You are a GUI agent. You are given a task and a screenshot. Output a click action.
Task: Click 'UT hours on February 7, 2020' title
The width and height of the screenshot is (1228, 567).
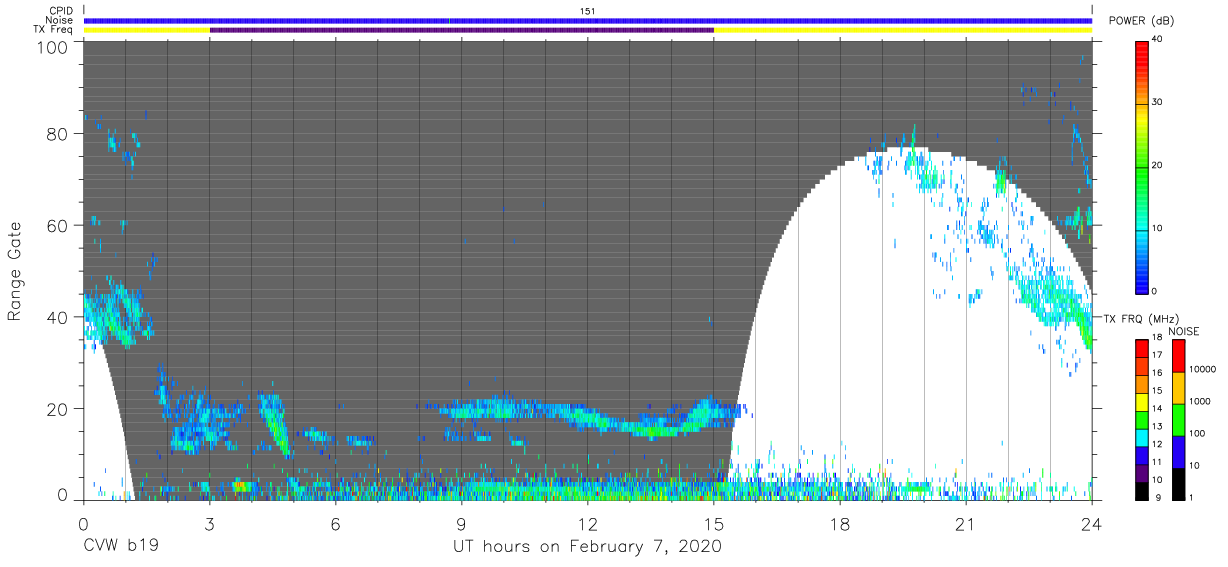click(x=587, y=548)
